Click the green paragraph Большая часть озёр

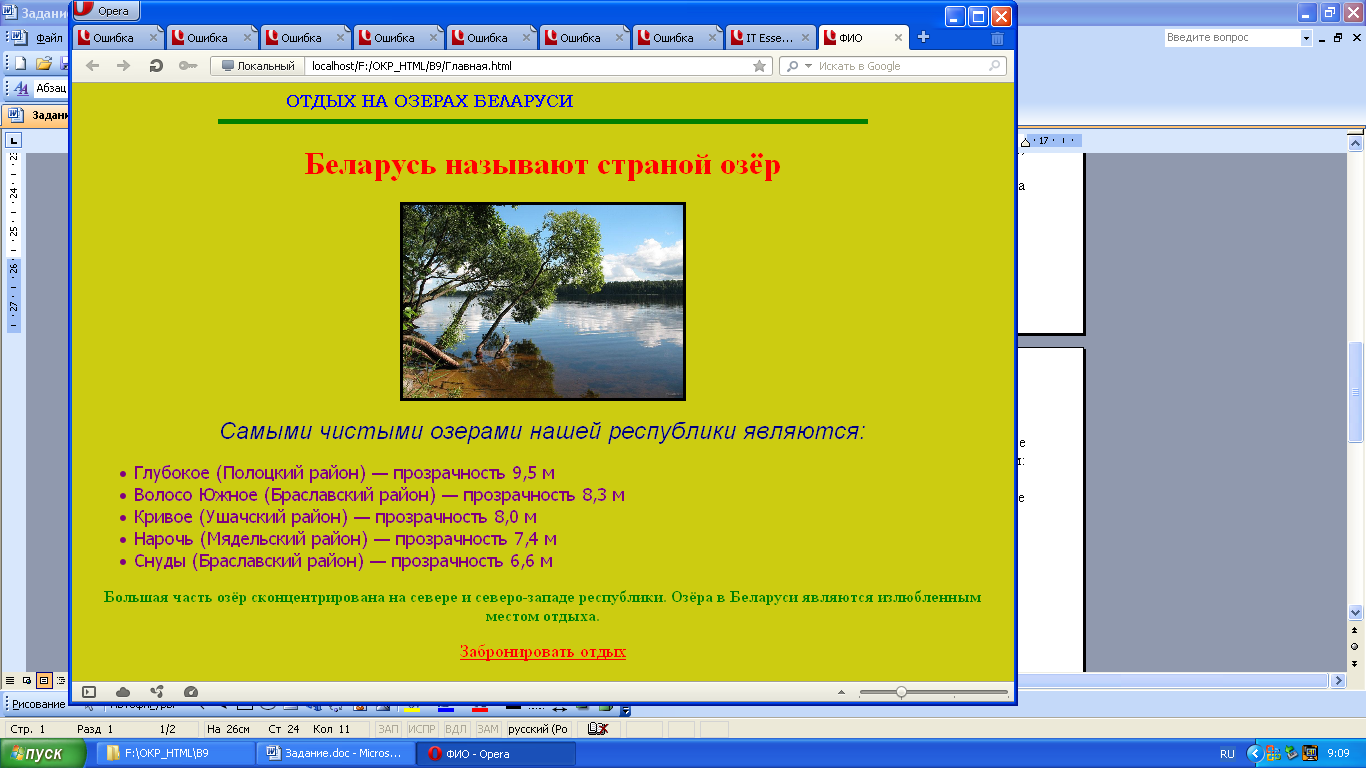[x=543, y=606]
